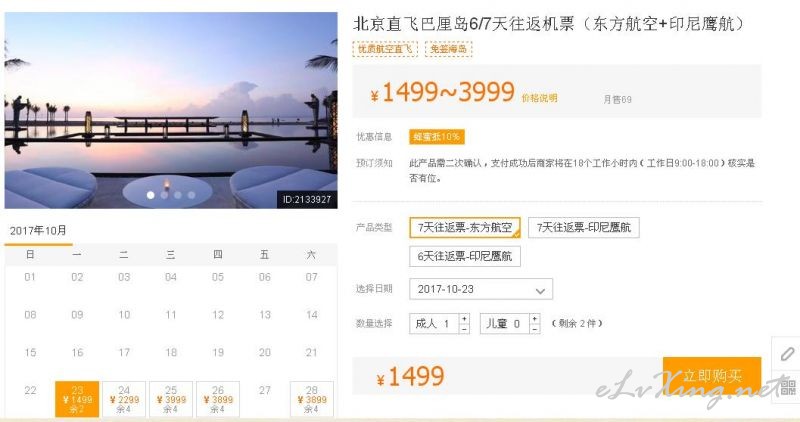Choose October 24 priced ¥2299
The width and height of the screenshot is (800, 422).
[x=124, y=399]
